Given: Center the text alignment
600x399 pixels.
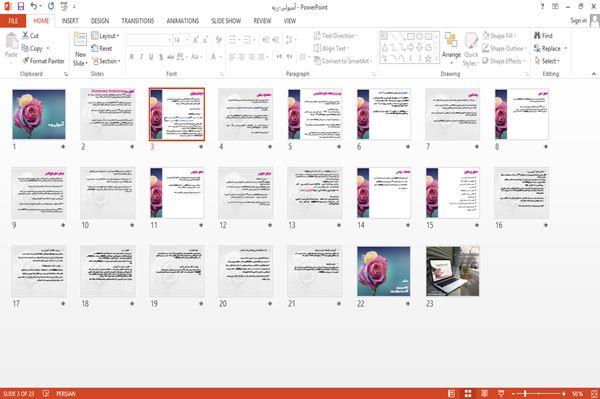Looking at the screenshot, I should 242,57.
